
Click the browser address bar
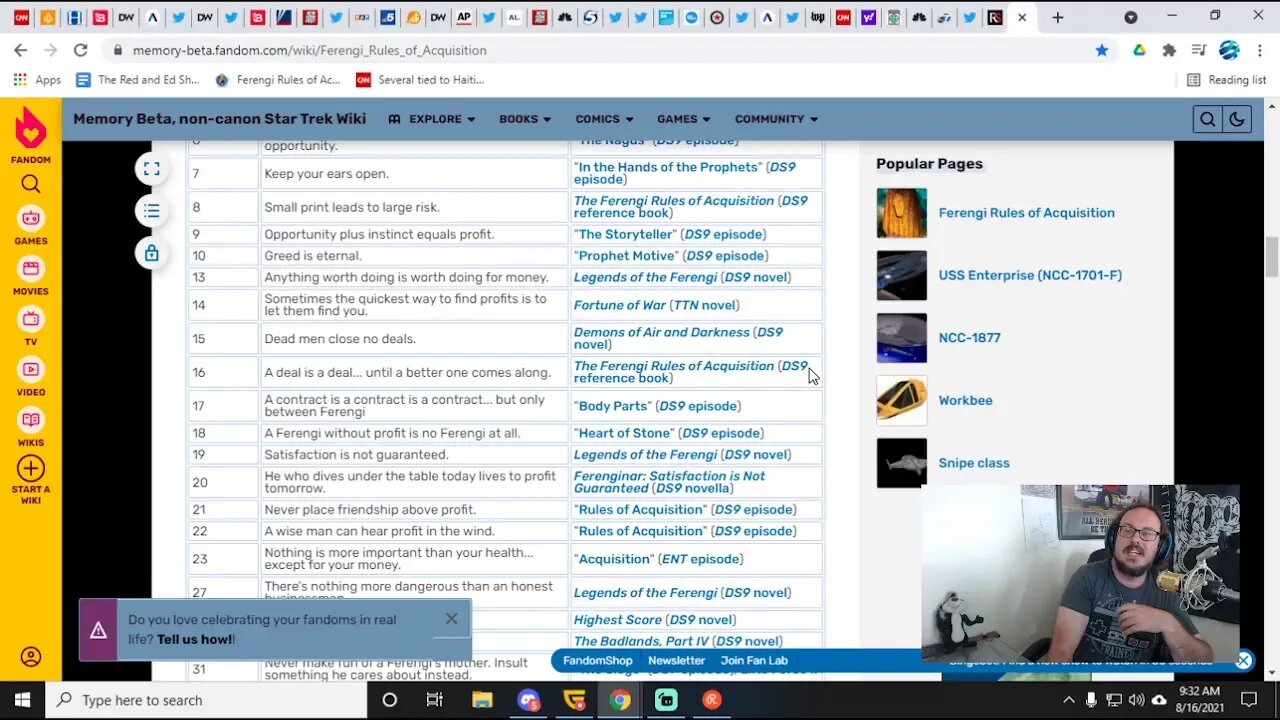point(600,50)
